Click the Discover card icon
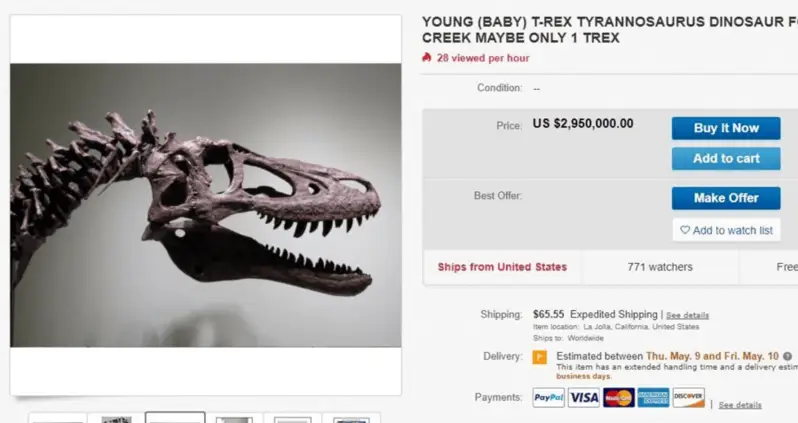 coord(688,398)
